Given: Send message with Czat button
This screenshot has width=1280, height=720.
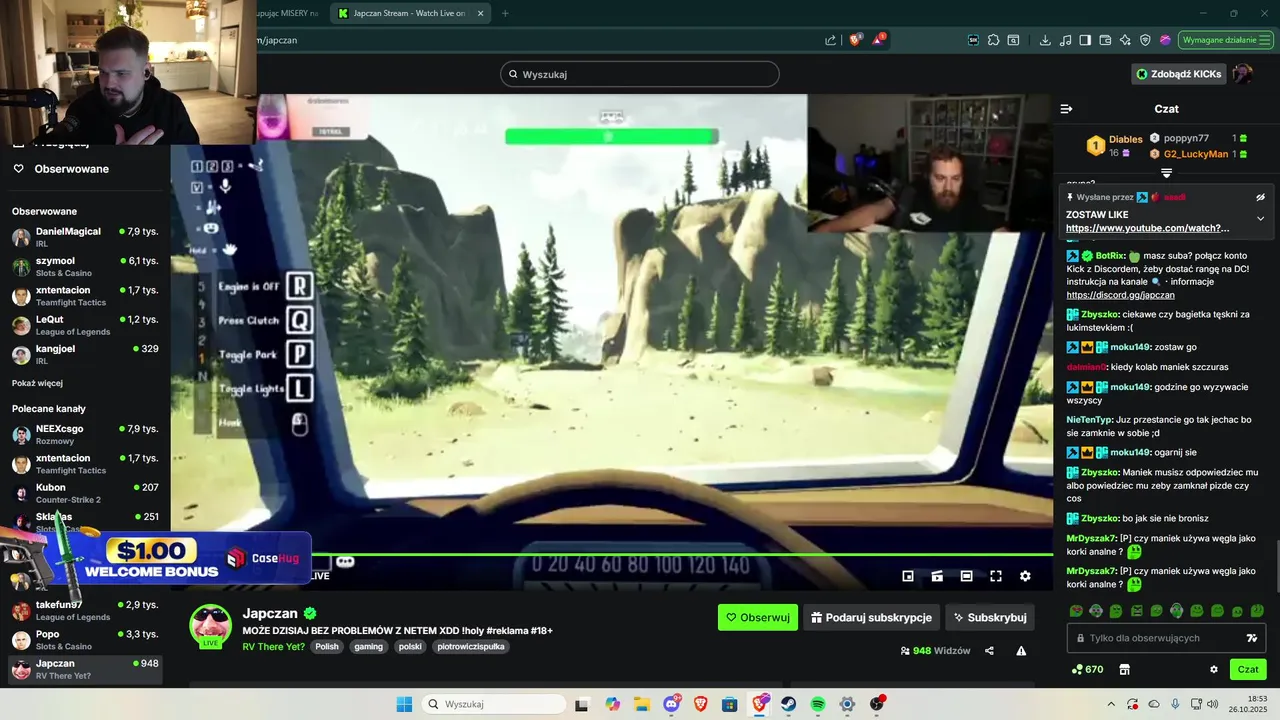Looking at the screenshot, I should point(1248,669).
